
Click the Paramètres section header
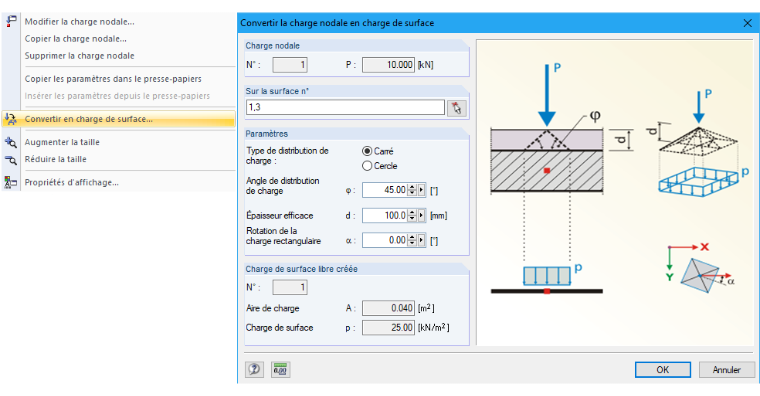coord(357,134)
